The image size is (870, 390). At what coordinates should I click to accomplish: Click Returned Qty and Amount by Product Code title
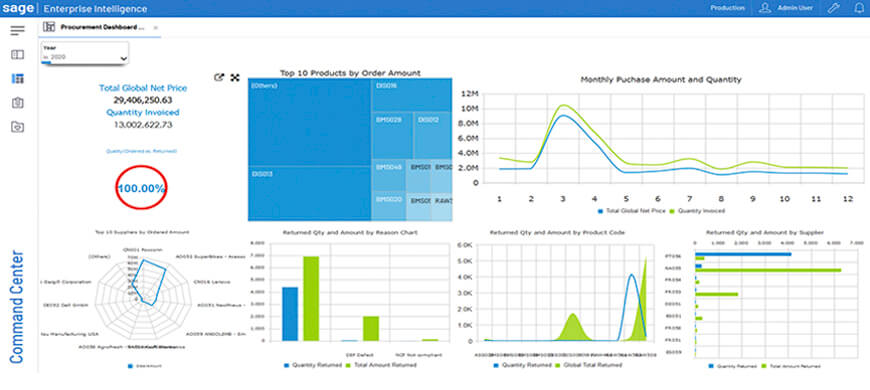coord(557,232)
